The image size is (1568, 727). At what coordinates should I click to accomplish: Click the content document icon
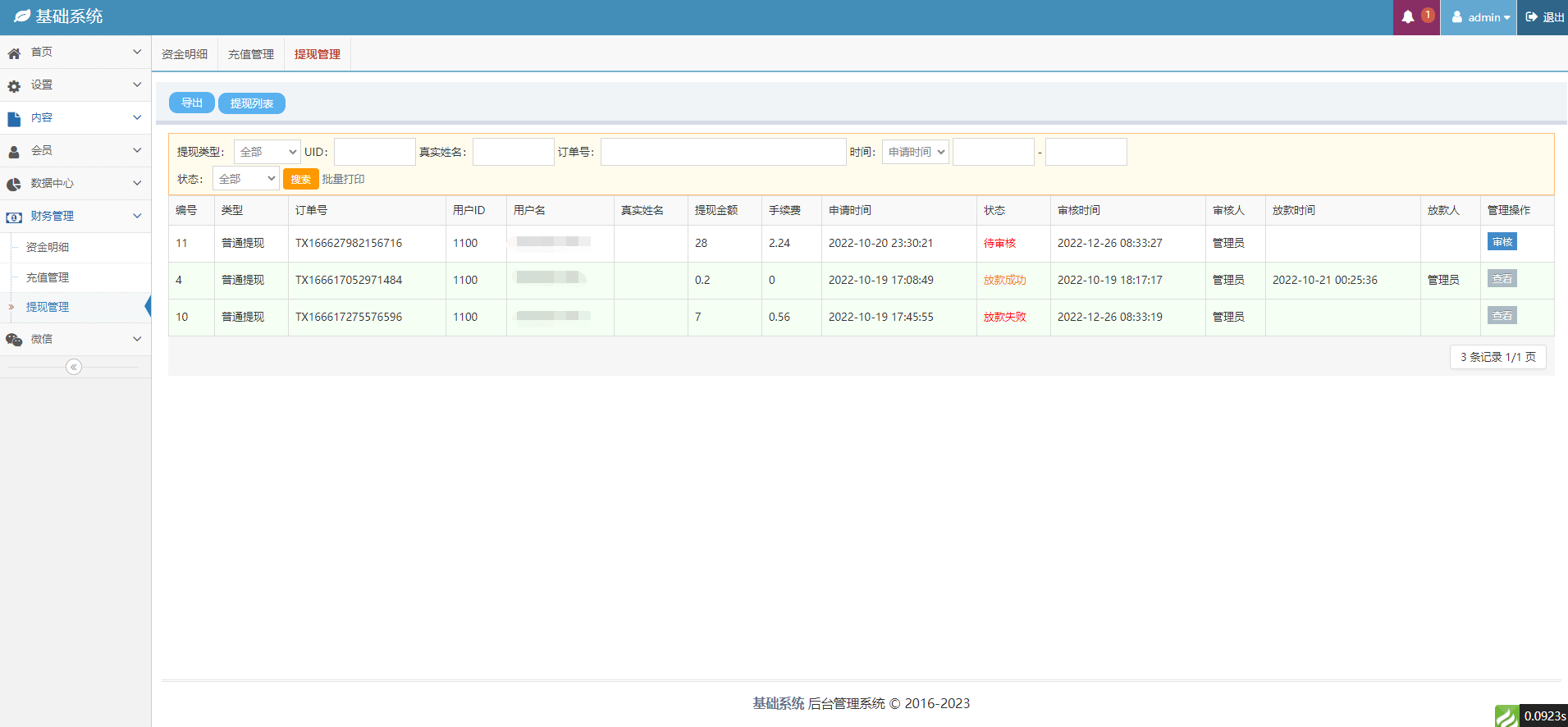tap(14, 118)
